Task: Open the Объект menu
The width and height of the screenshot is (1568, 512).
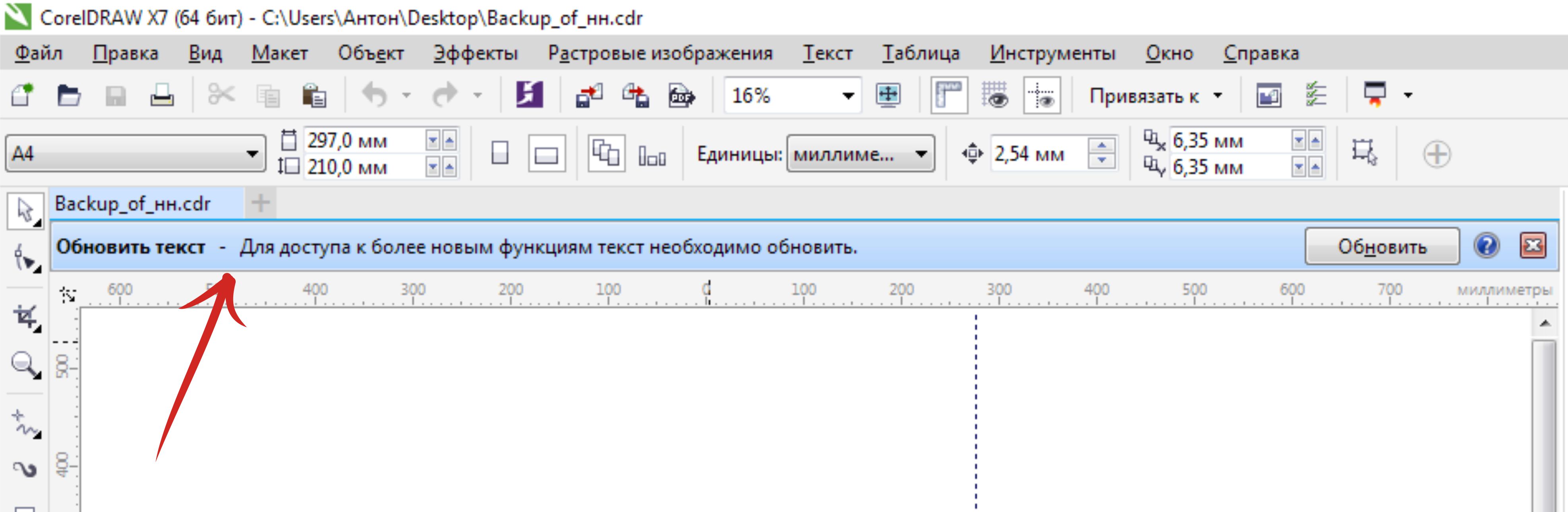Action: 371,53
